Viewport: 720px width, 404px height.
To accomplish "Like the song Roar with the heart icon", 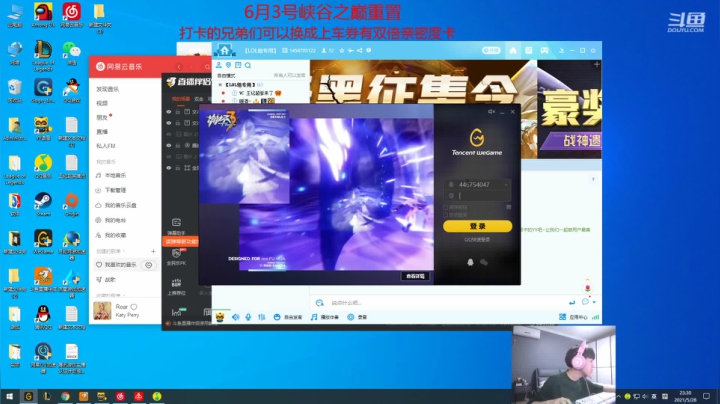I will pyautogui.click(x=134, y=307).
